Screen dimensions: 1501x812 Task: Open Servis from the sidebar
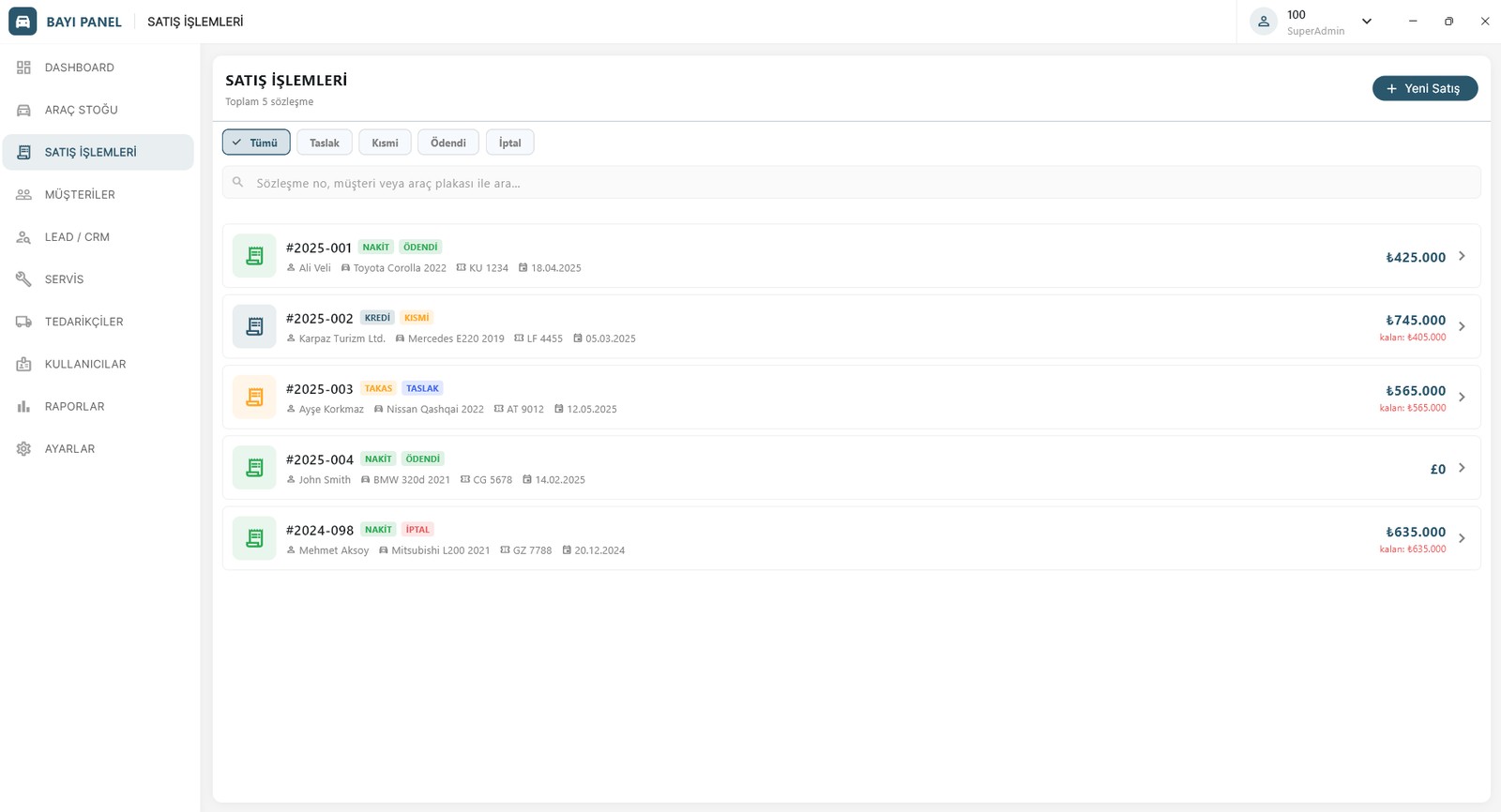(x=99, y=279)
